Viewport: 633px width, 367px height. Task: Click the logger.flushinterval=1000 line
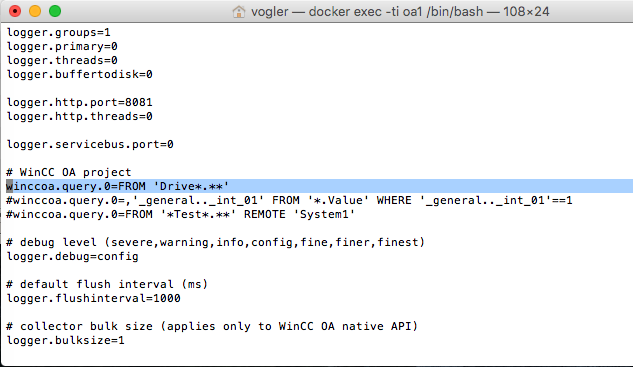click(94, 298)
